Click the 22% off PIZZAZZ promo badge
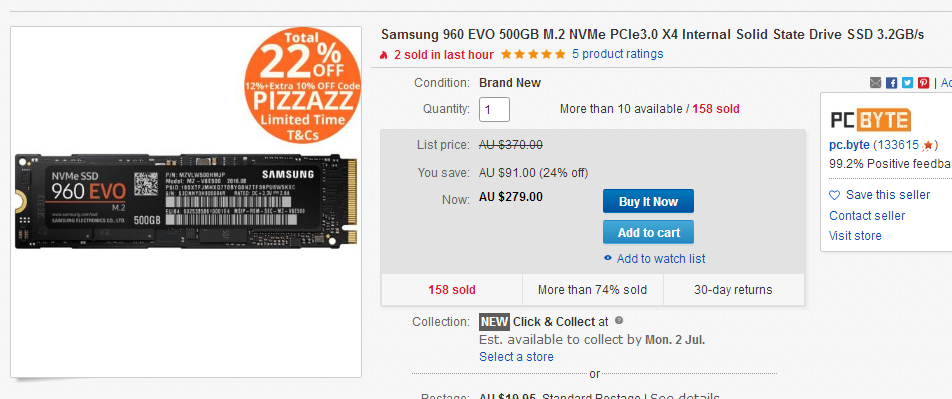The width and height of the screenshot is (952, 399). [x=302, y=84]
